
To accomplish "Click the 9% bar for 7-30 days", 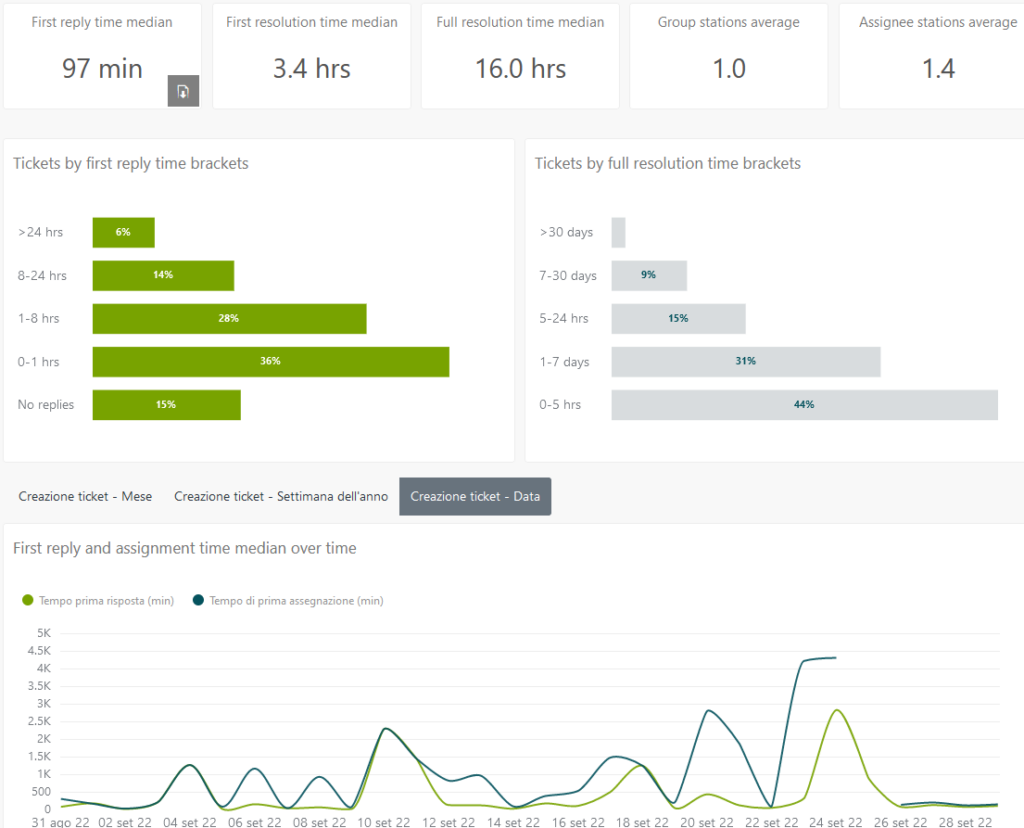I will (649, 275).
